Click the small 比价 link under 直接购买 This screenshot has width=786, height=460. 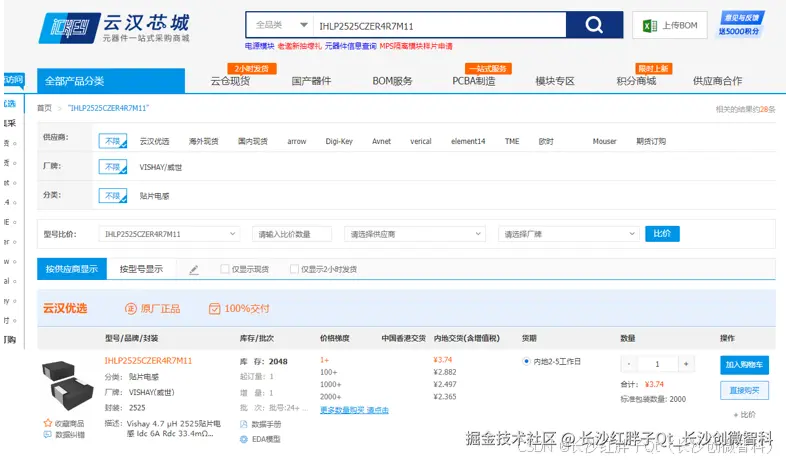click(744, 415)
